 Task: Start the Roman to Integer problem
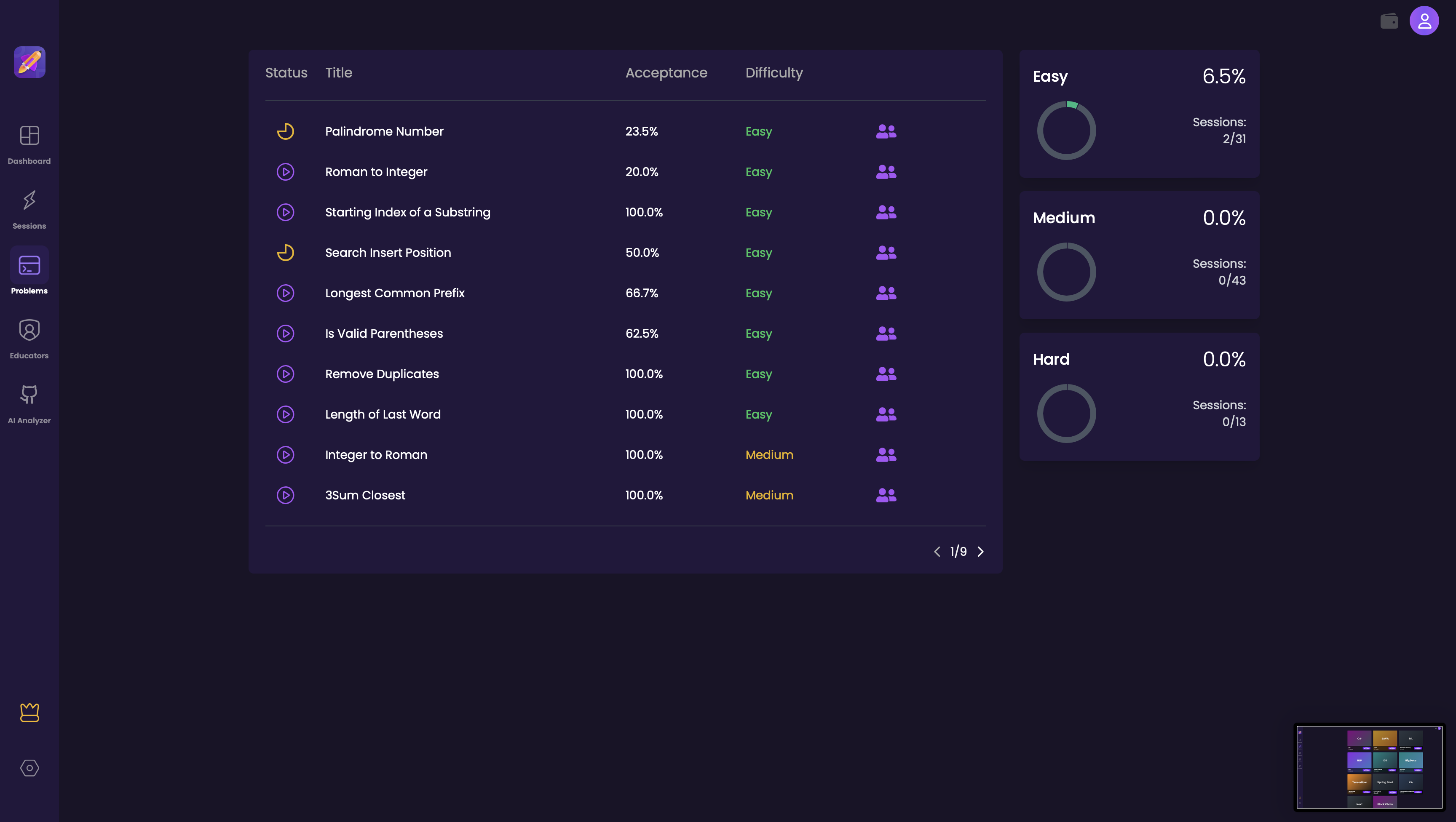(x=286, y=172)
